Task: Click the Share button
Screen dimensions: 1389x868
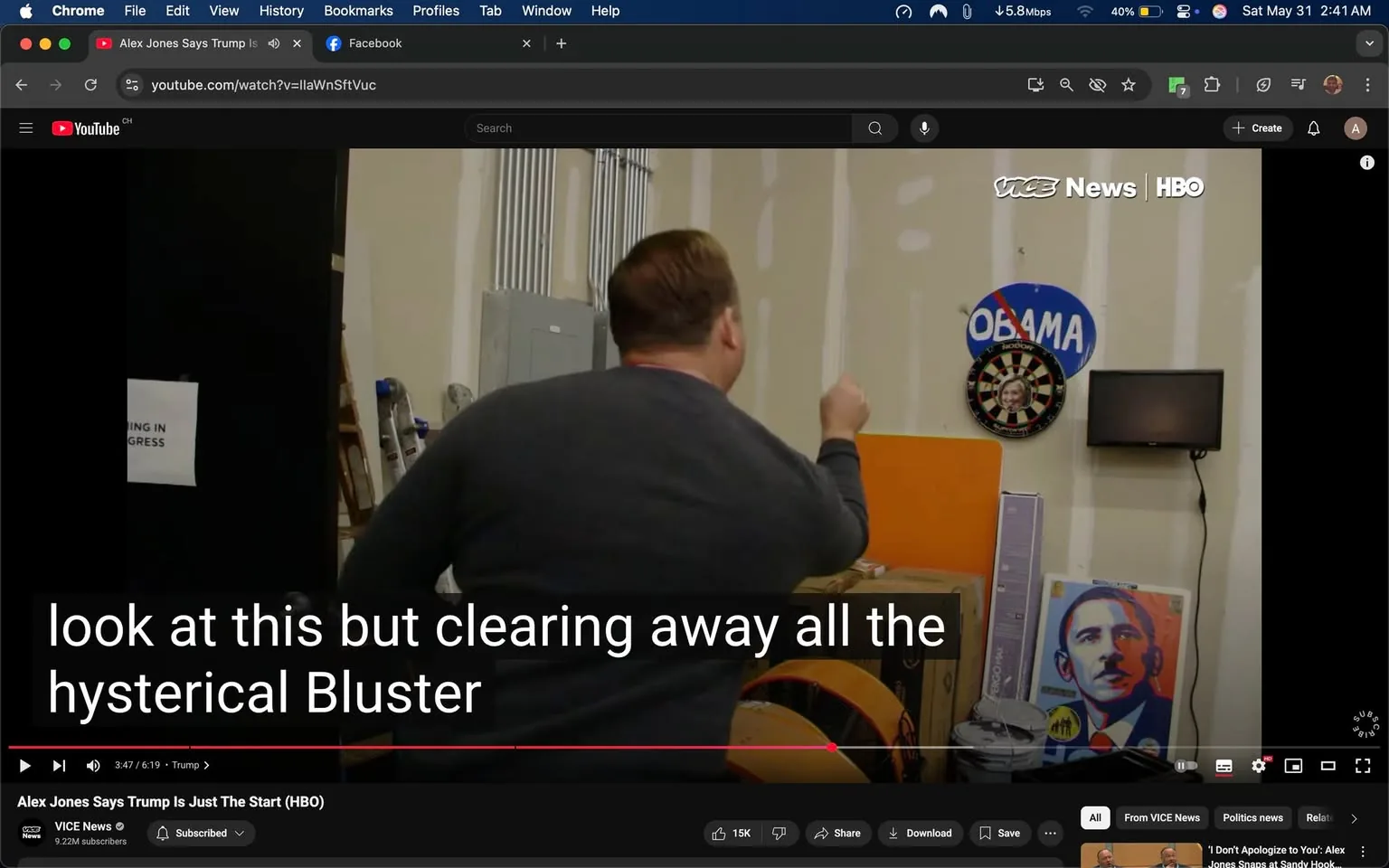Action: pyautogui.click(x=837, y=833)
